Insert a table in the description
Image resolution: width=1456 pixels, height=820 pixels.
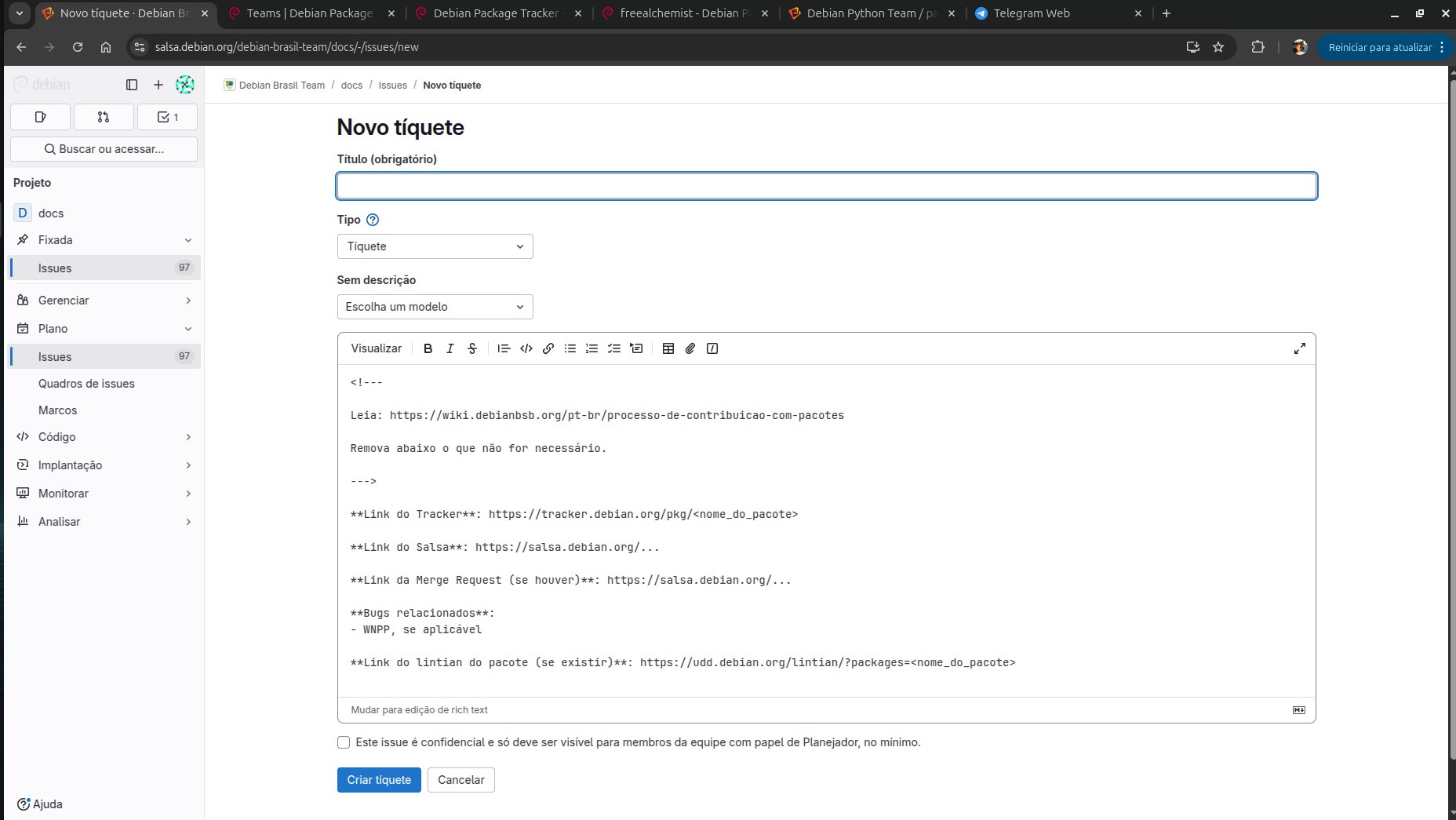pyautogui.click(x=668, y=348)
